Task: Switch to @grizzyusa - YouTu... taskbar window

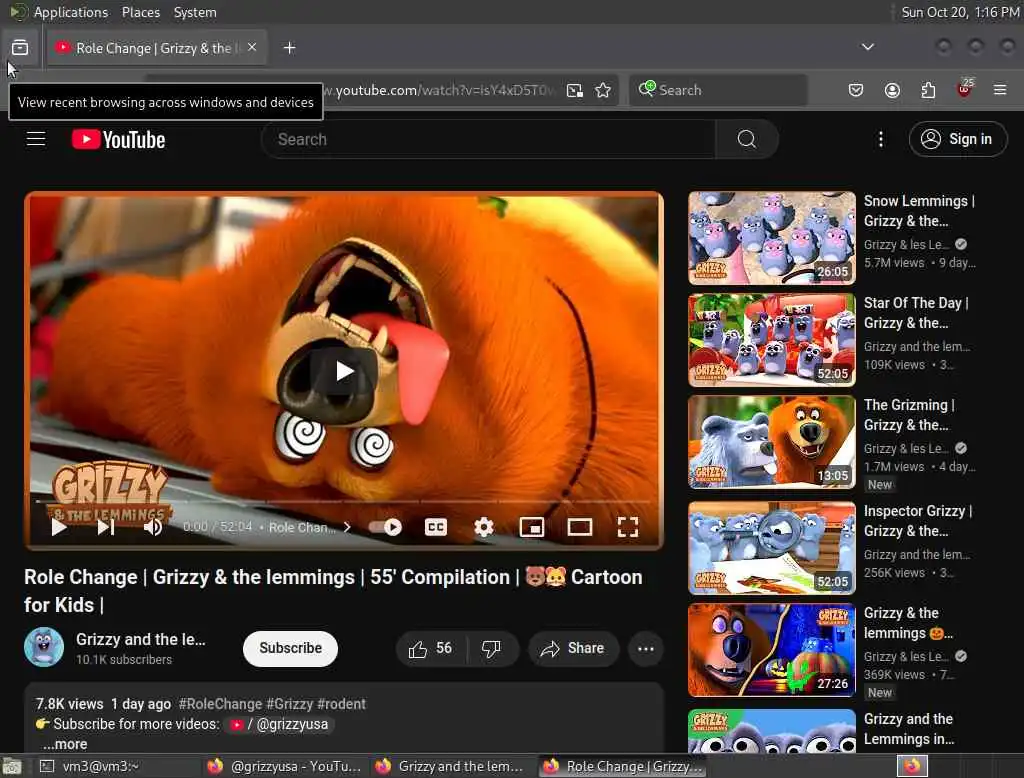Action: pos(285,766)
